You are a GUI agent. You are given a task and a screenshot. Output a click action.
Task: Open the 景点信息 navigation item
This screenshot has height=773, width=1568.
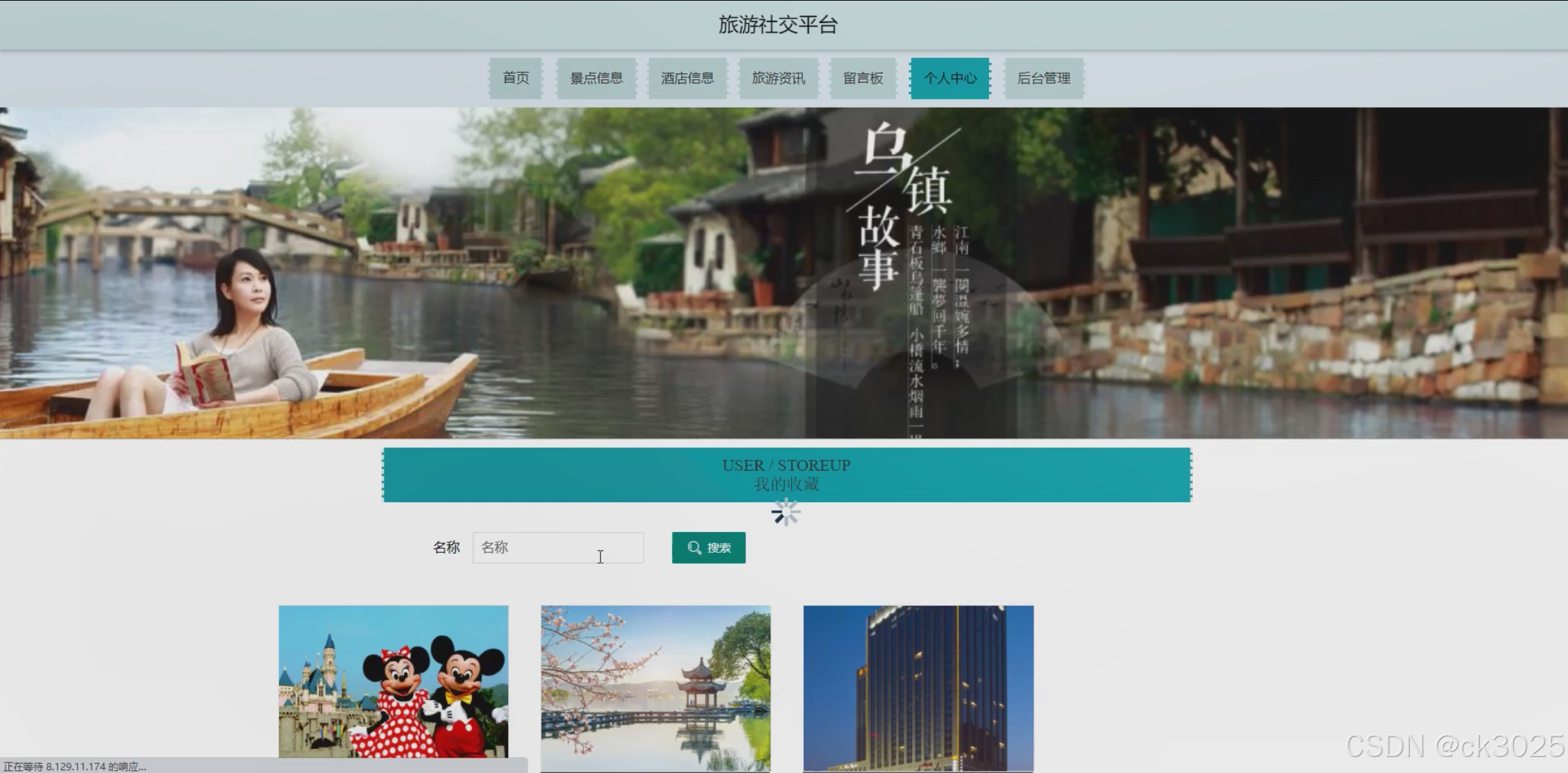point(596,78)
